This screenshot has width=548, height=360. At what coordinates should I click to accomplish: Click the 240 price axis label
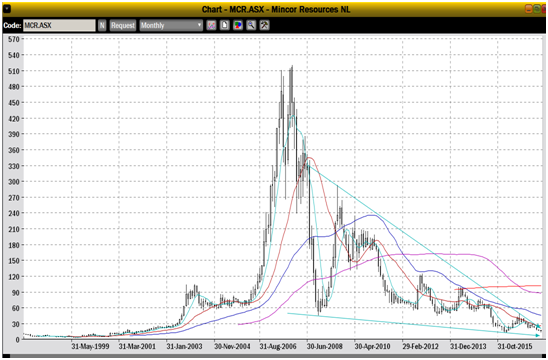(x=14, y=213)
